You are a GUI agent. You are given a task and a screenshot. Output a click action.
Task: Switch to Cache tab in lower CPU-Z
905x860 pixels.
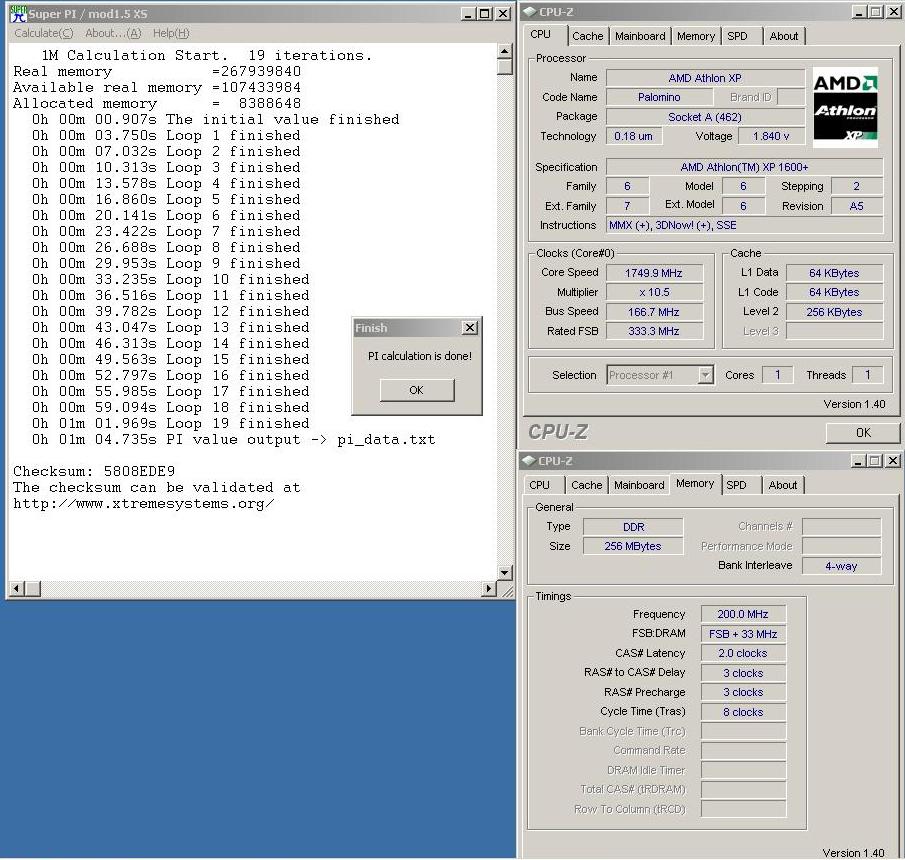586,485
